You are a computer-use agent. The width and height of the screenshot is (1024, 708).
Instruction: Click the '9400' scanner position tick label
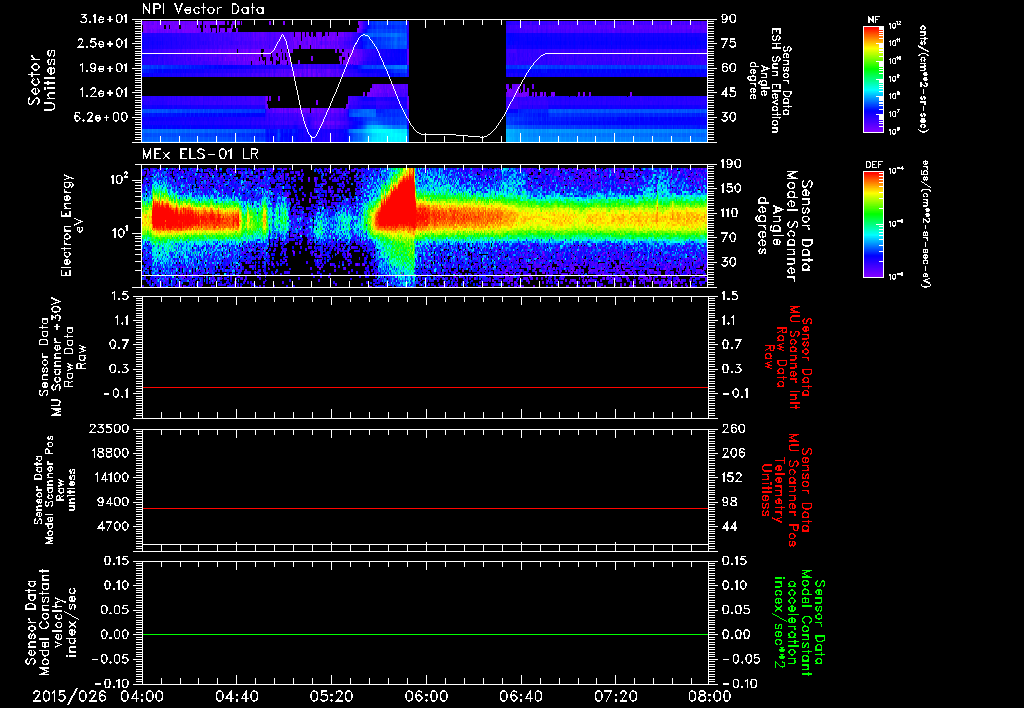pos(112,502)
